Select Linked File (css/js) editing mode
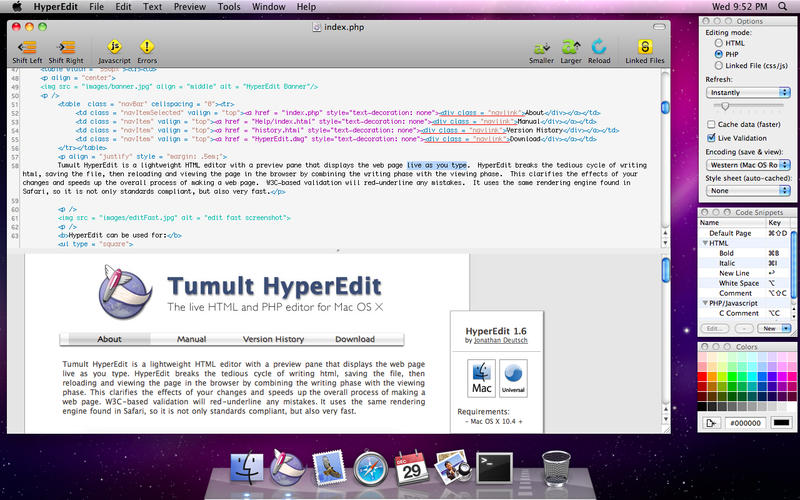Image resolution: width=800 pixels, height=500 pixels. (718, 65)
